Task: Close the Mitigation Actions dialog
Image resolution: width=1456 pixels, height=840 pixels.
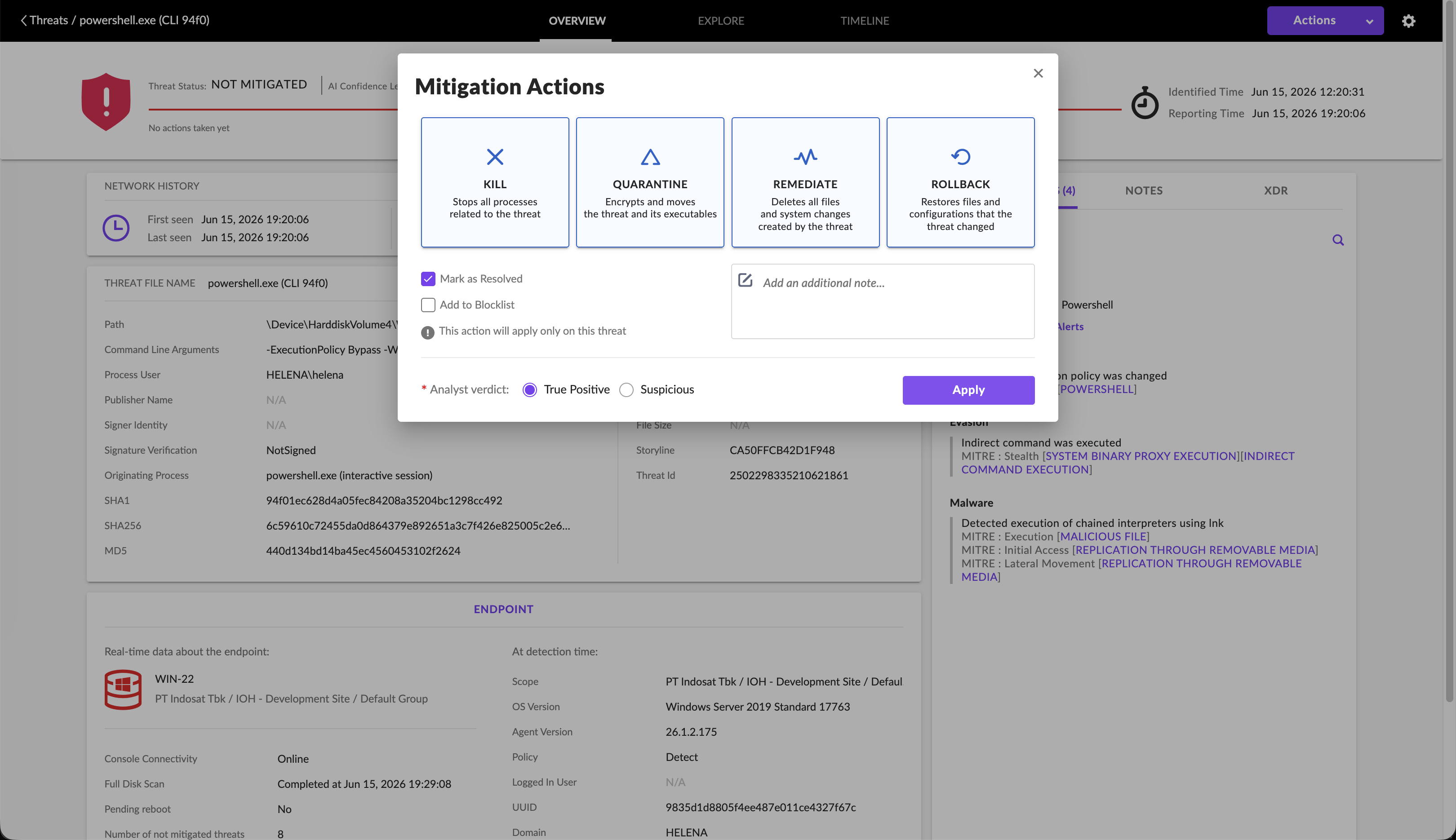Action: pyautogui.click(x=1038, y=73)
